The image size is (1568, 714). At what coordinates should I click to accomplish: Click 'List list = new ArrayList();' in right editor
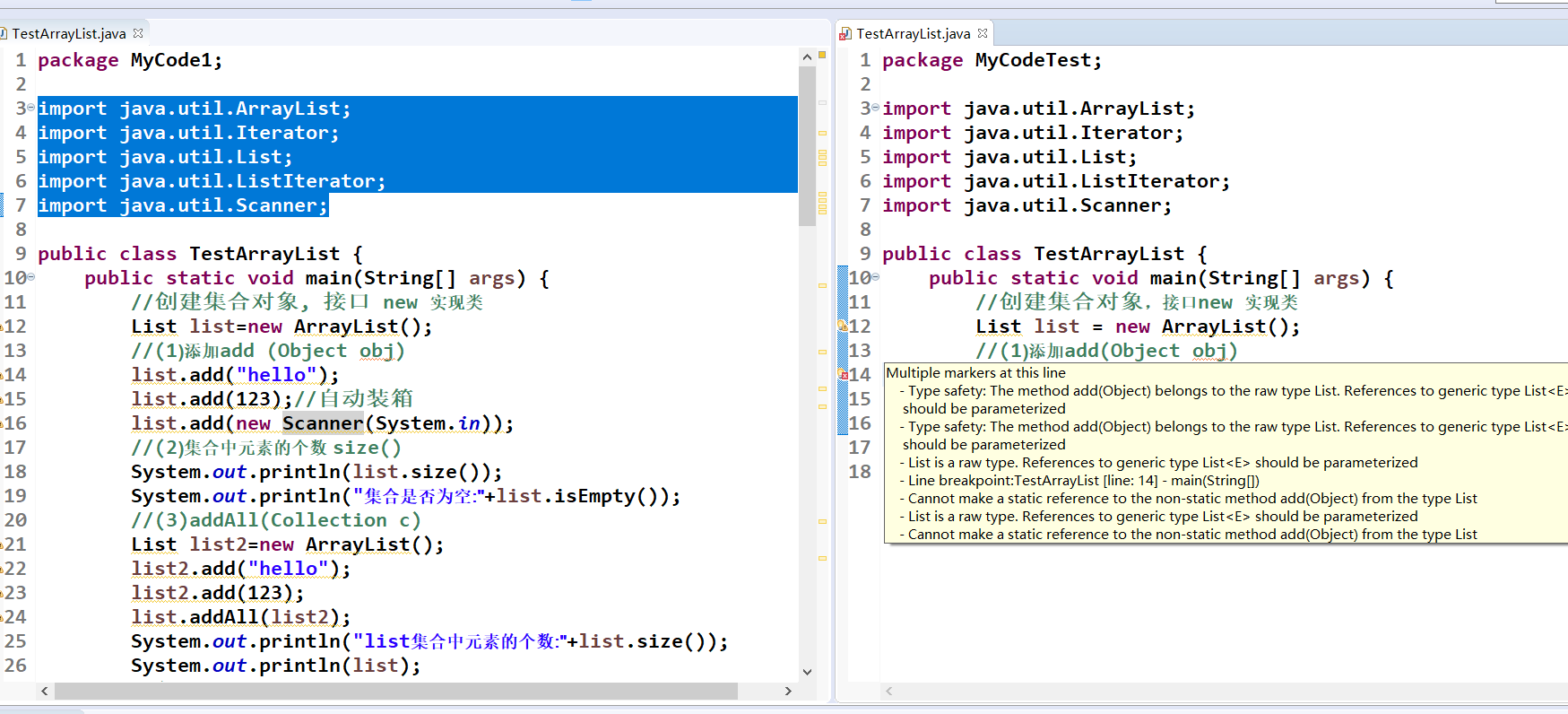point(1138,327)
